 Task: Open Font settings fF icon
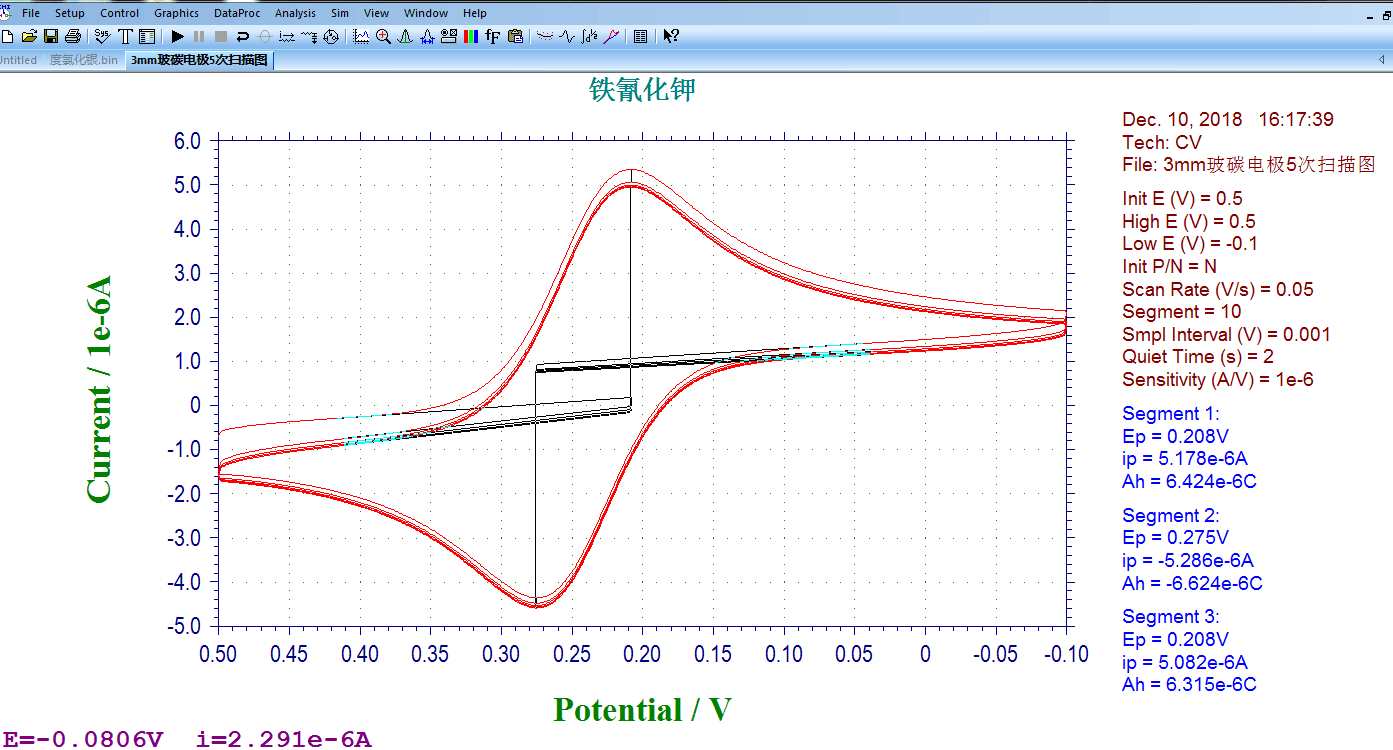coord(492,36)
